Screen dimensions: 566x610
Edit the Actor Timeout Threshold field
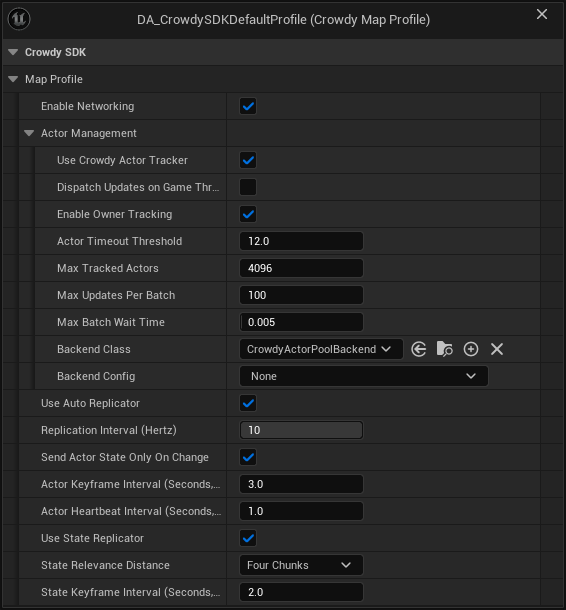[301, 241]
